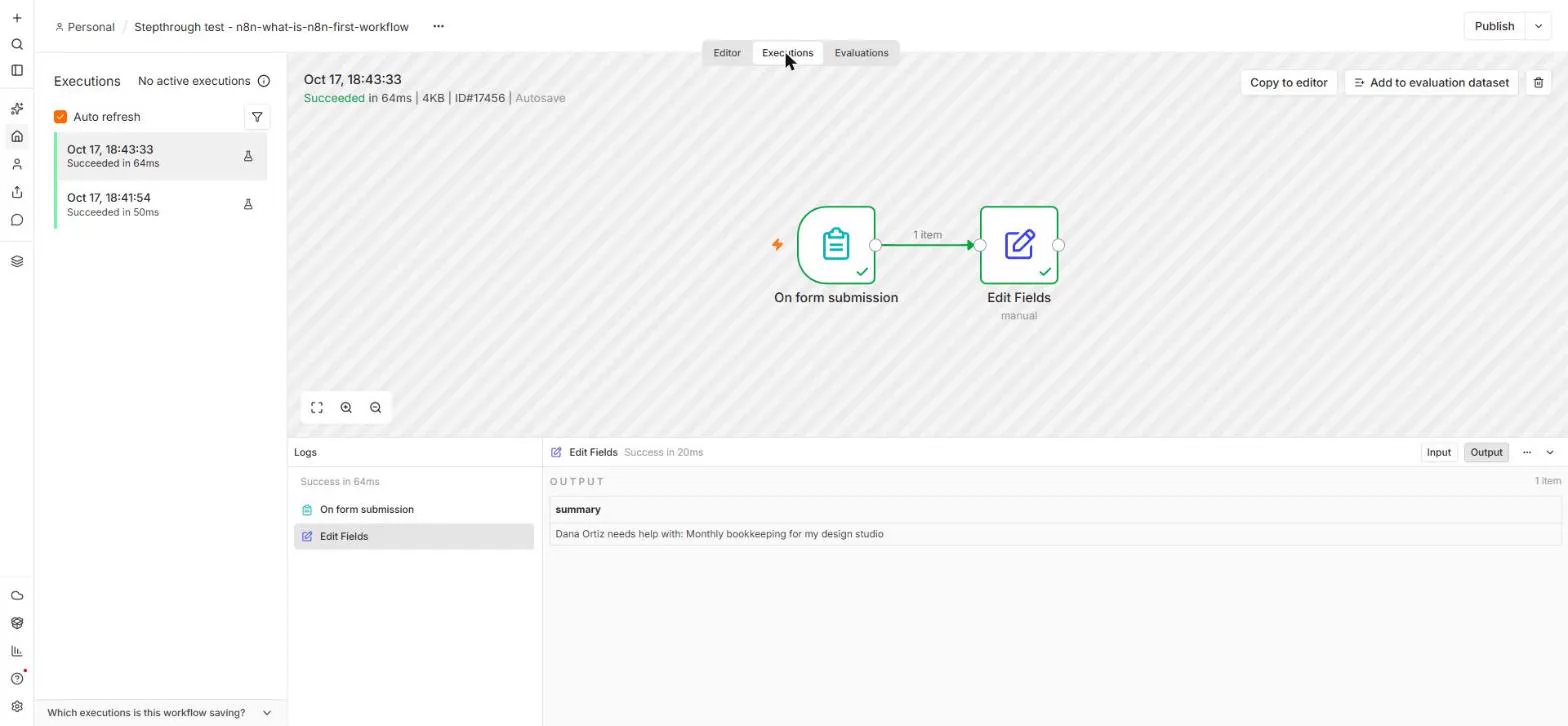Click the flask icon on the 18:41:54 execution
Viewport: 1568px width, 726px height.
pos(248,204)
